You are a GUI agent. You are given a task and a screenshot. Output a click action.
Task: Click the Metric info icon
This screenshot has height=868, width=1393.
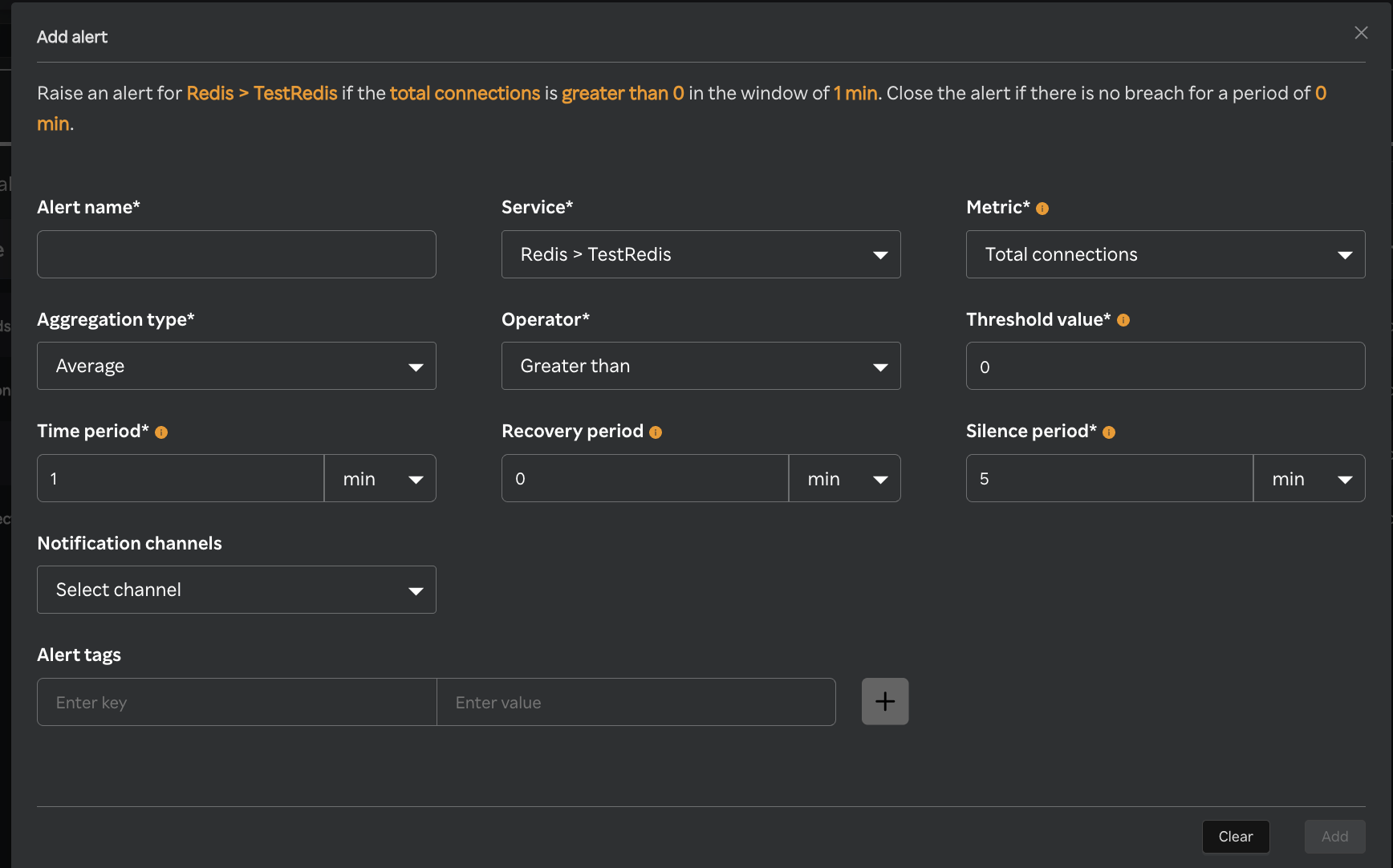[1042, 209]
